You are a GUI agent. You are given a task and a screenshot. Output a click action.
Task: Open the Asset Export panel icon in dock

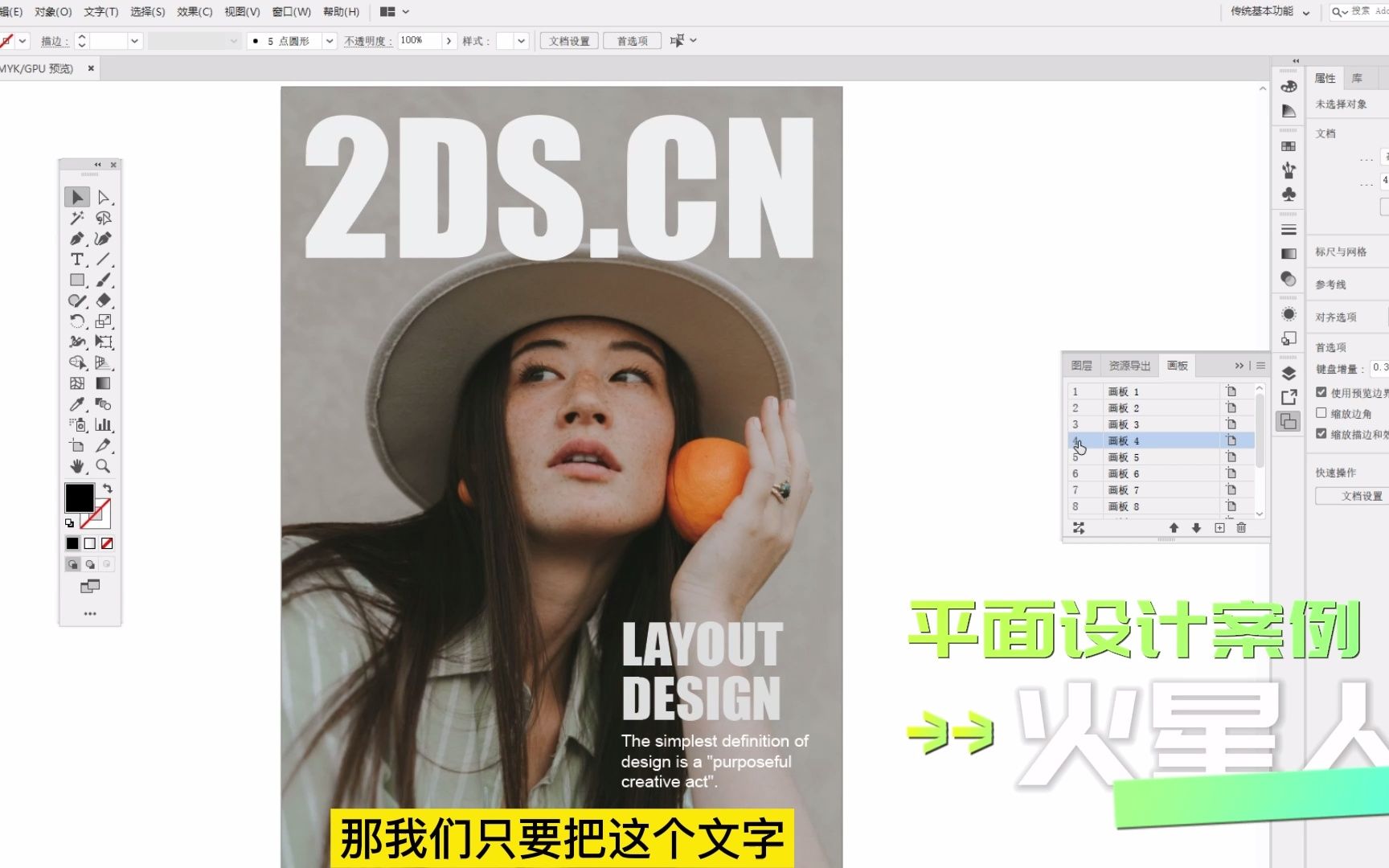coord(1289,397)
